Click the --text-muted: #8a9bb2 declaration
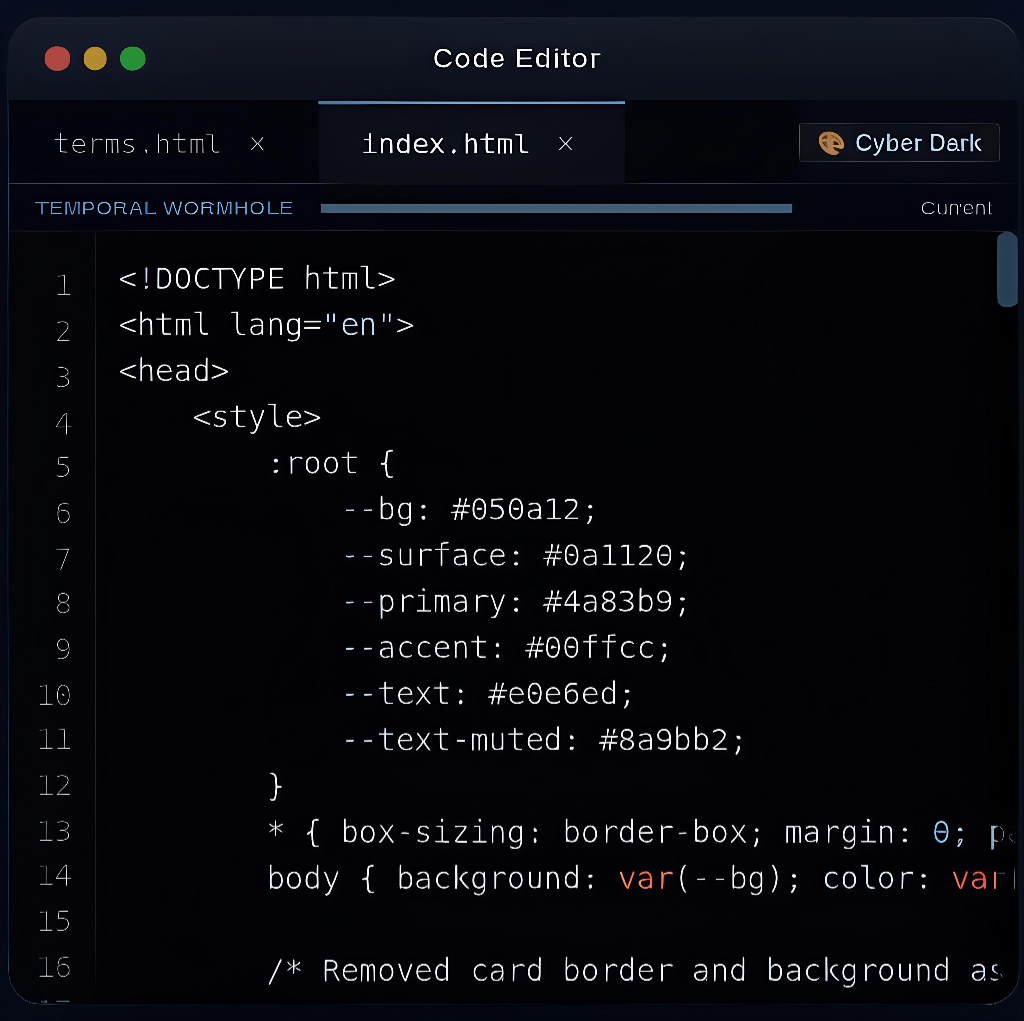This screenshot has width=1024, height=1021. pyautogui.click(x=543, y=740)
